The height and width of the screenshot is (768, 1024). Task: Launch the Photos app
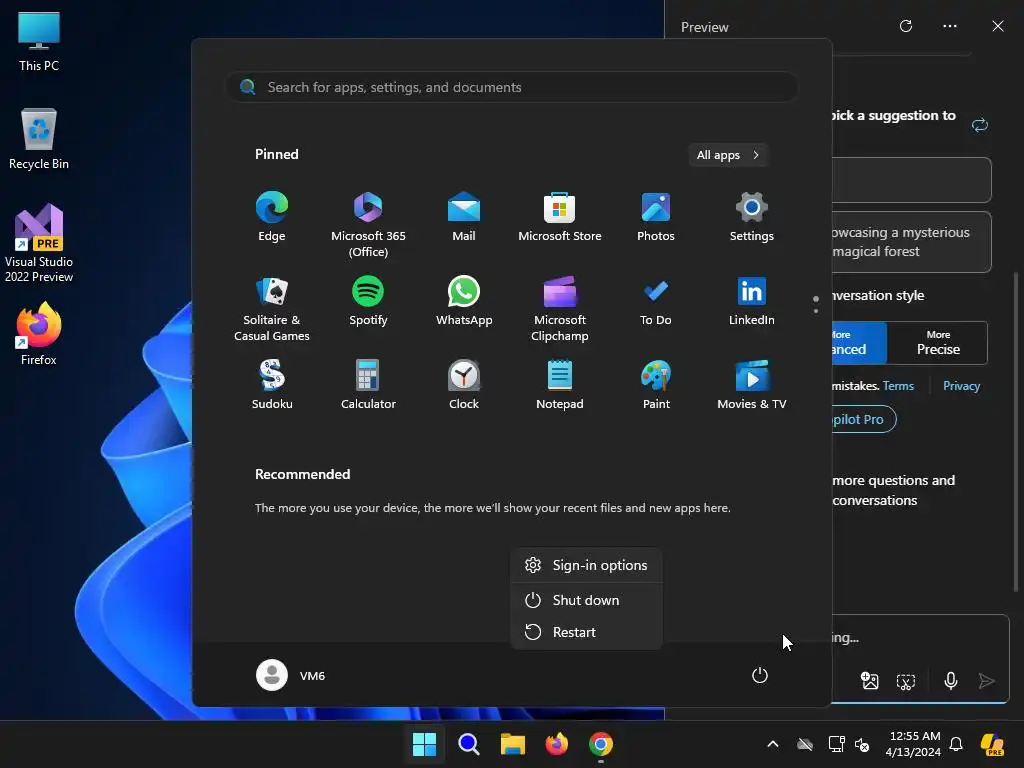click(x=656, y=217)
